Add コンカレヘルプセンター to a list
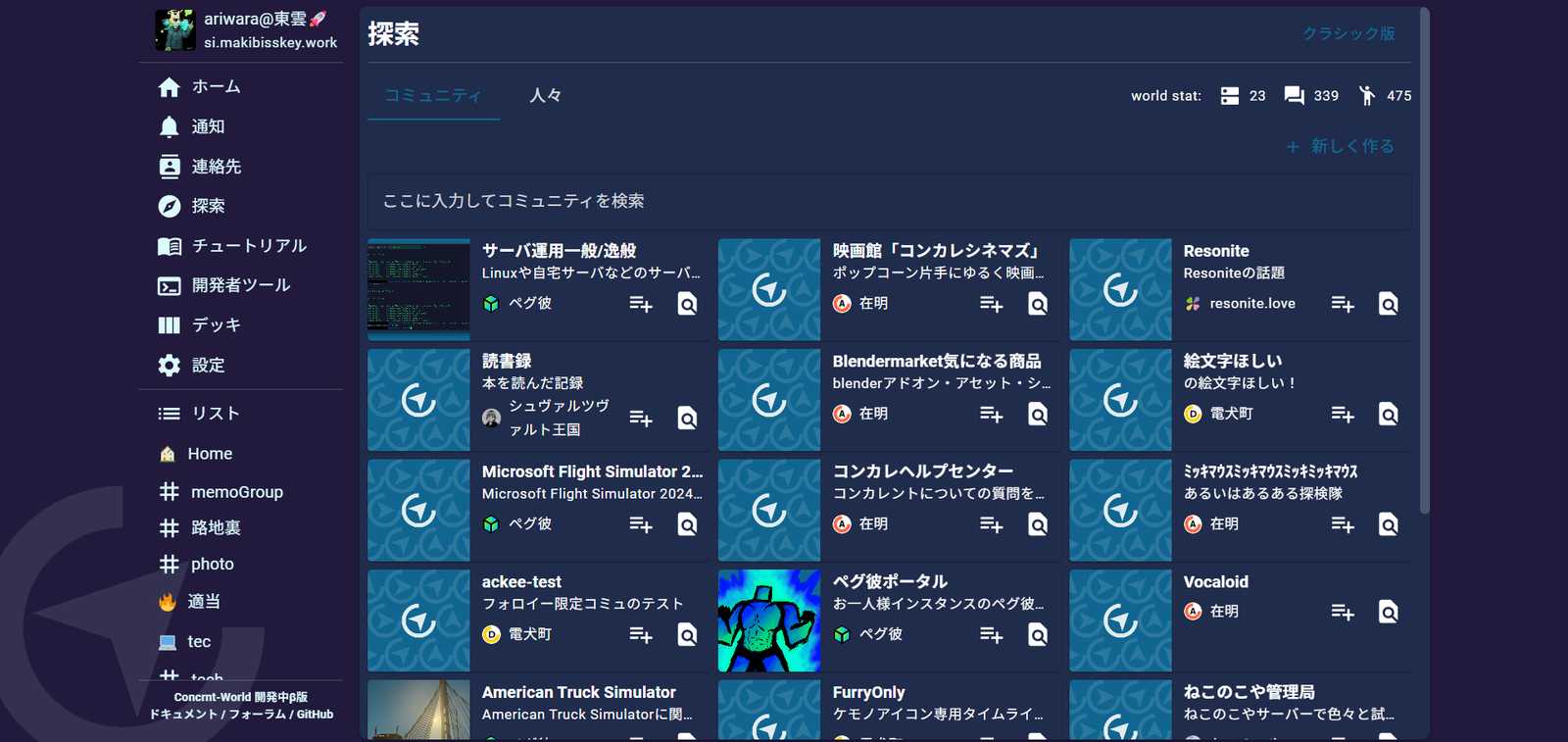The image size is (1568, 742). click(x=992, y=524)
